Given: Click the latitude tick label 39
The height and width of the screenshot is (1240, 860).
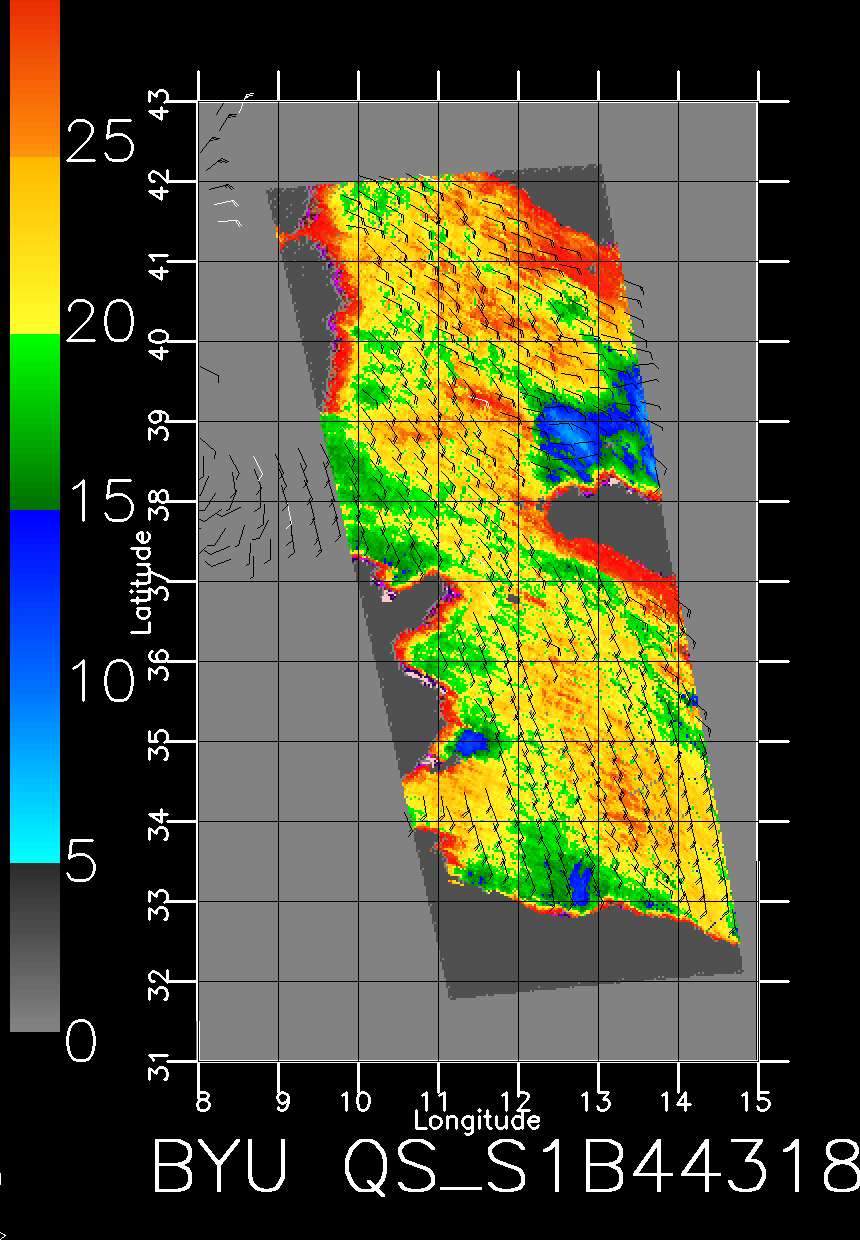Looking at the screenshot, I should [161, 424].
